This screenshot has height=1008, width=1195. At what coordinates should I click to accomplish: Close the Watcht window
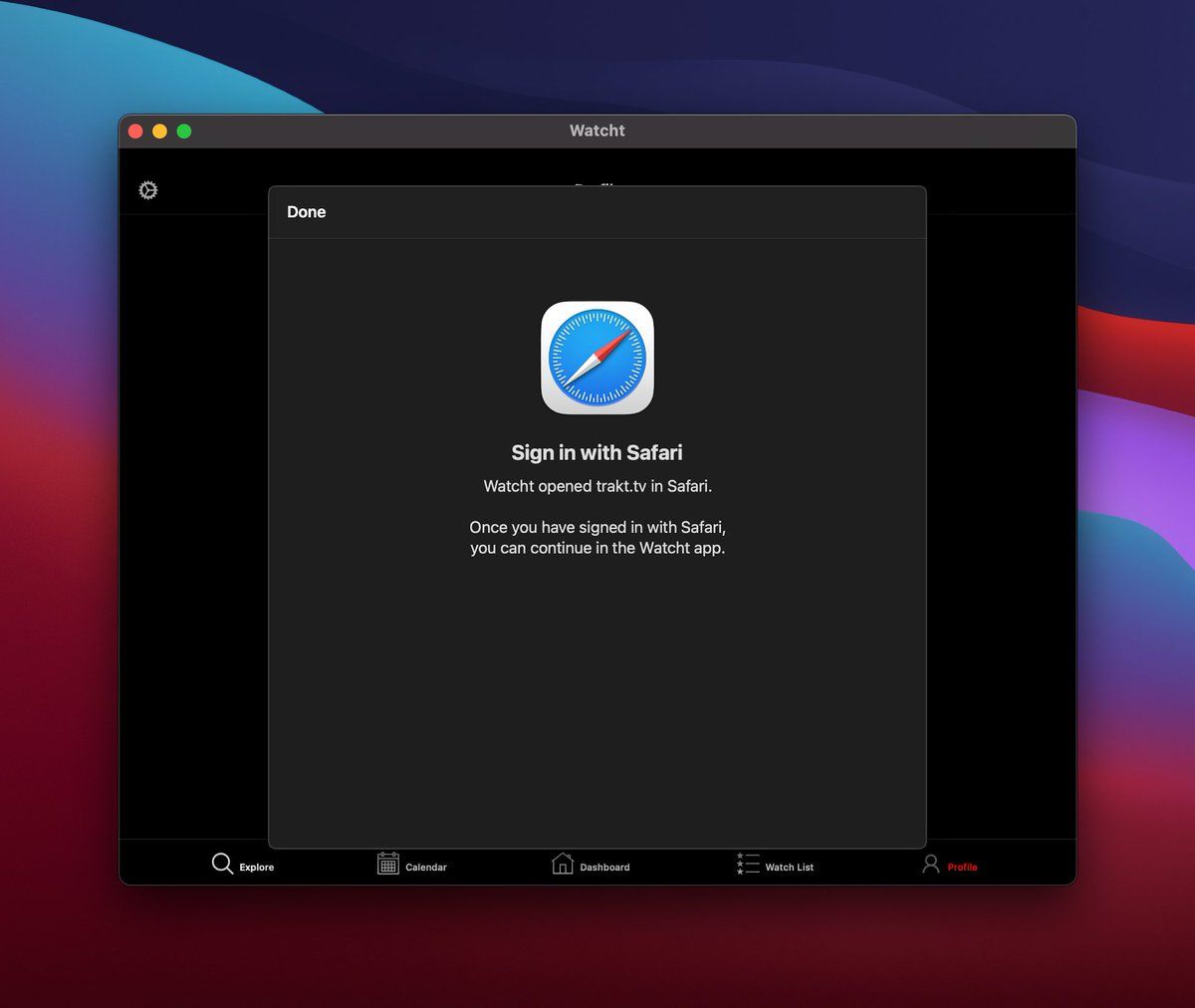tap(136, 131)
